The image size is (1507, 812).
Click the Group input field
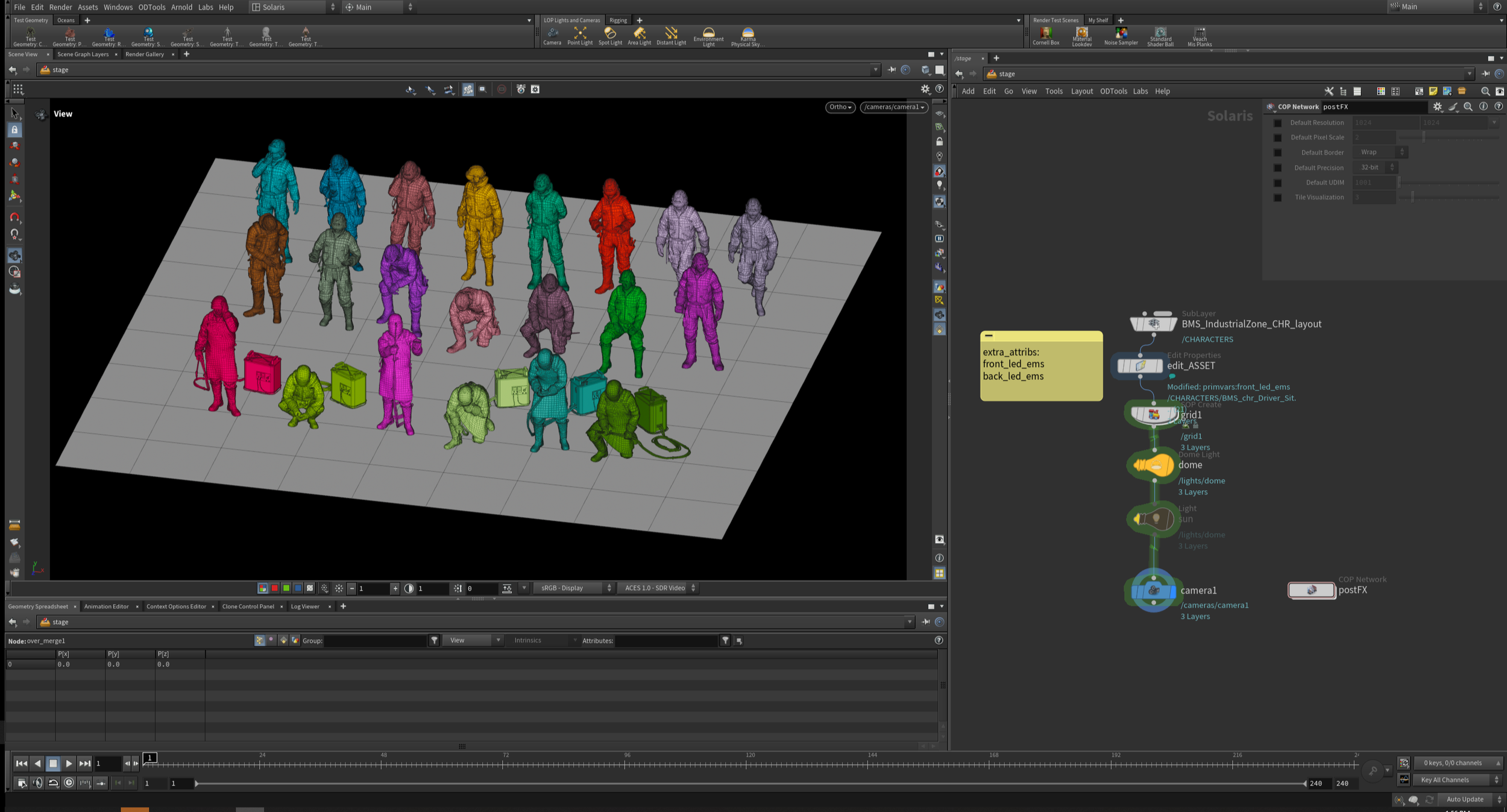(375, 641)
